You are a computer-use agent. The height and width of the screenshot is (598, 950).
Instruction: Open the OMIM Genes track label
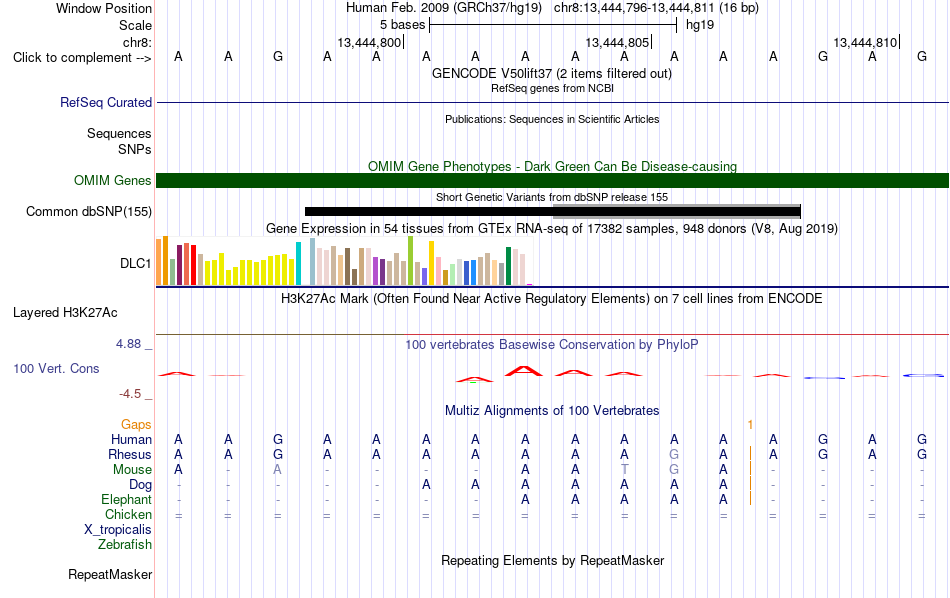coord(113,181)
